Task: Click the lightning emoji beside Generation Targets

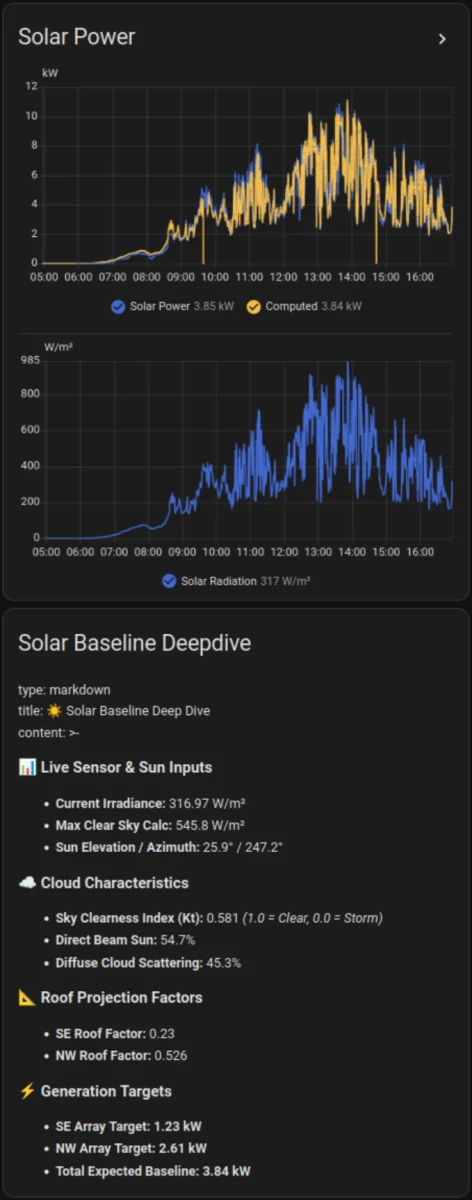Action: point(27,1091)
